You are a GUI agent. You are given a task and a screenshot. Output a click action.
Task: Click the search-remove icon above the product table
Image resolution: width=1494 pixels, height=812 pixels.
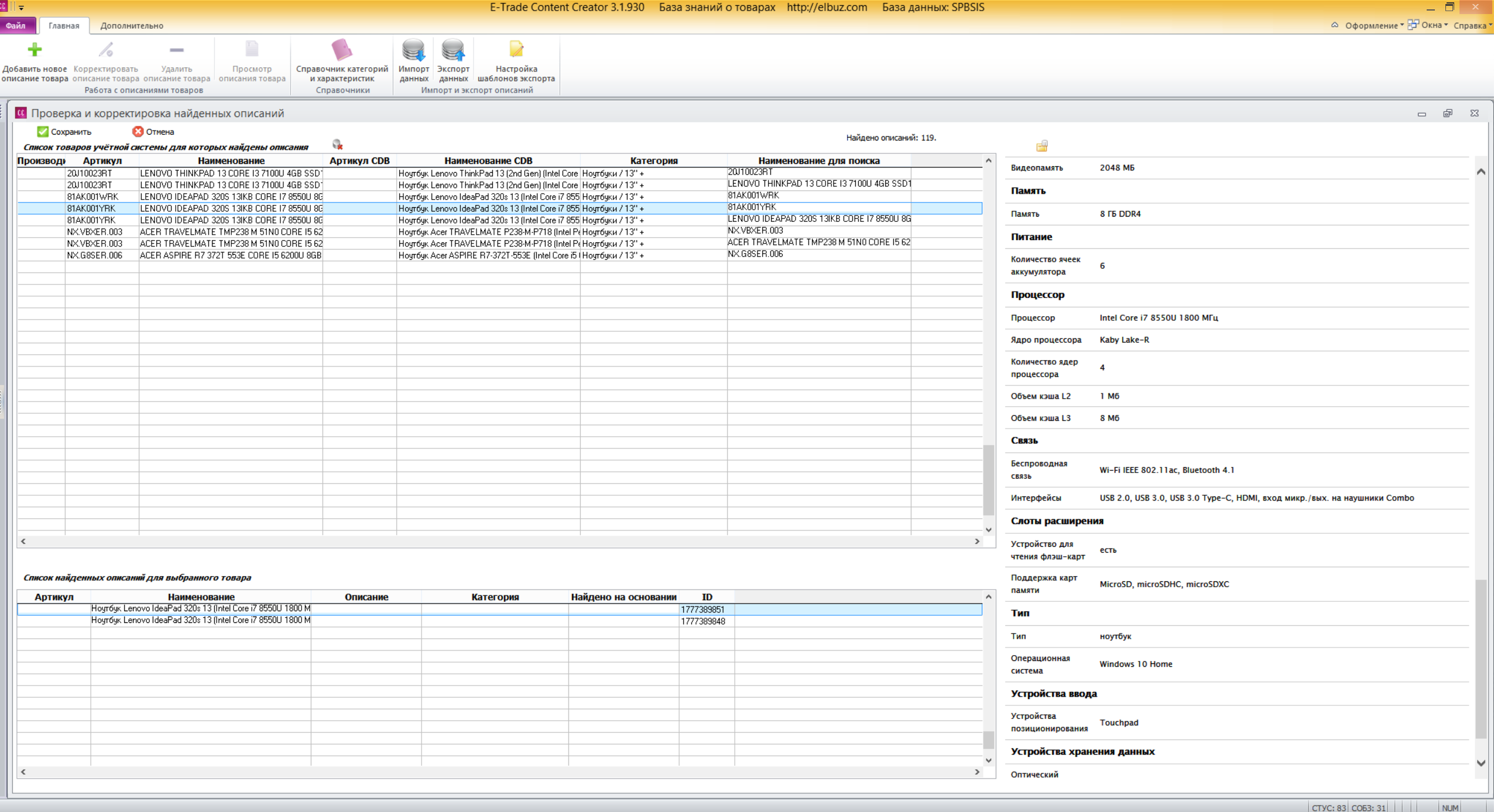pyautogui.click(x=337, y=145)
